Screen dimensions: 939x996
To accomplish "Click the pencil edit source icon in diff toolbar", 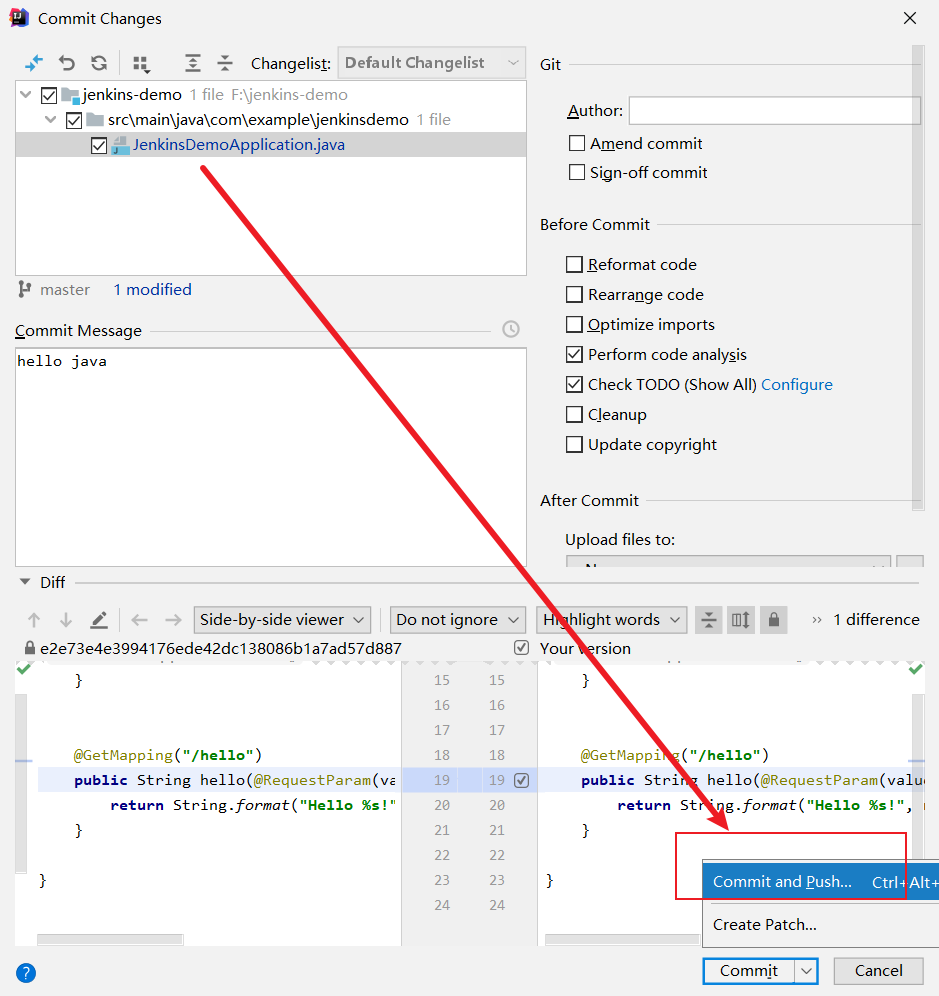I will (99, 620).
